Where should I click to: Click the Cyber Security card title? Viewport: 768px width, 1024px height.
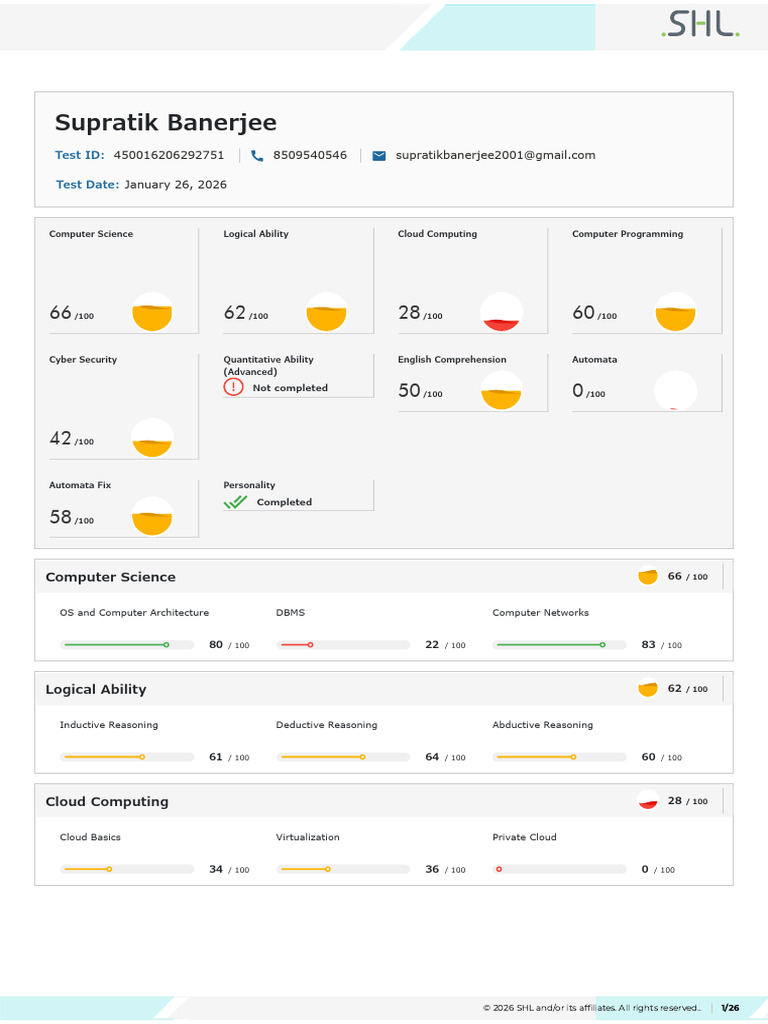coord(83,359)
